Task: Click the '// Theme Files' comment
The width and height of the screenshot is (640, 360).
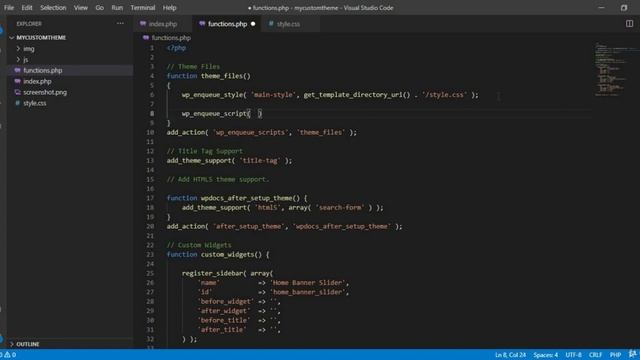Action: click(x=193, y=67)
